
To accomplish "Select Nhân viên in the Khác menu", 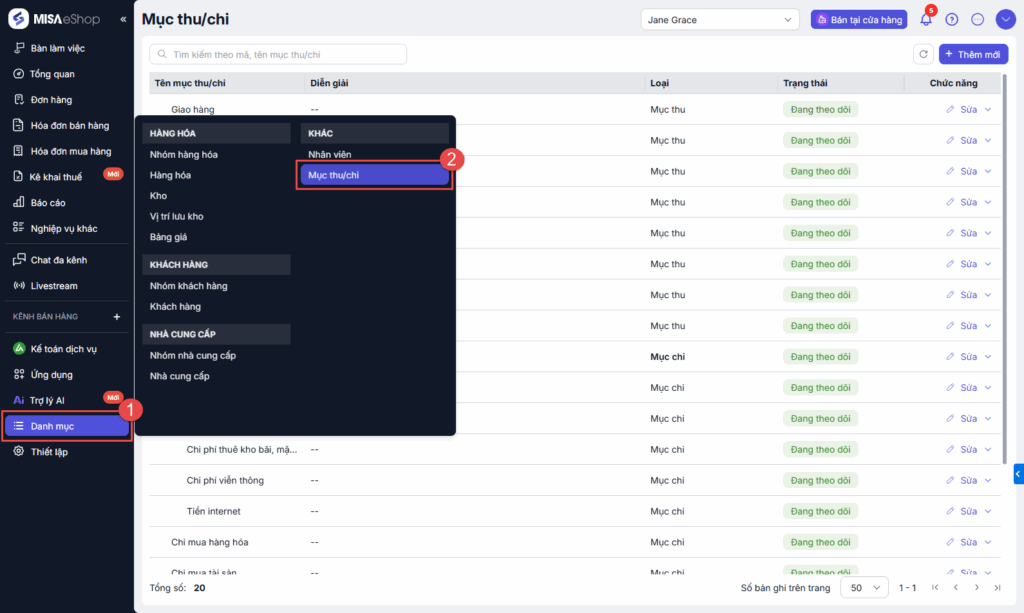I will click(330, 154).
